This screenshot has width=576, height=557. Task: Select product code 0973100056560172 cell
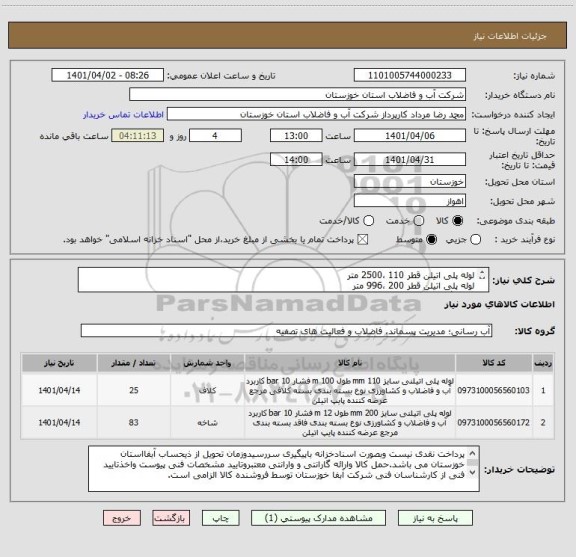click(494, 423)
